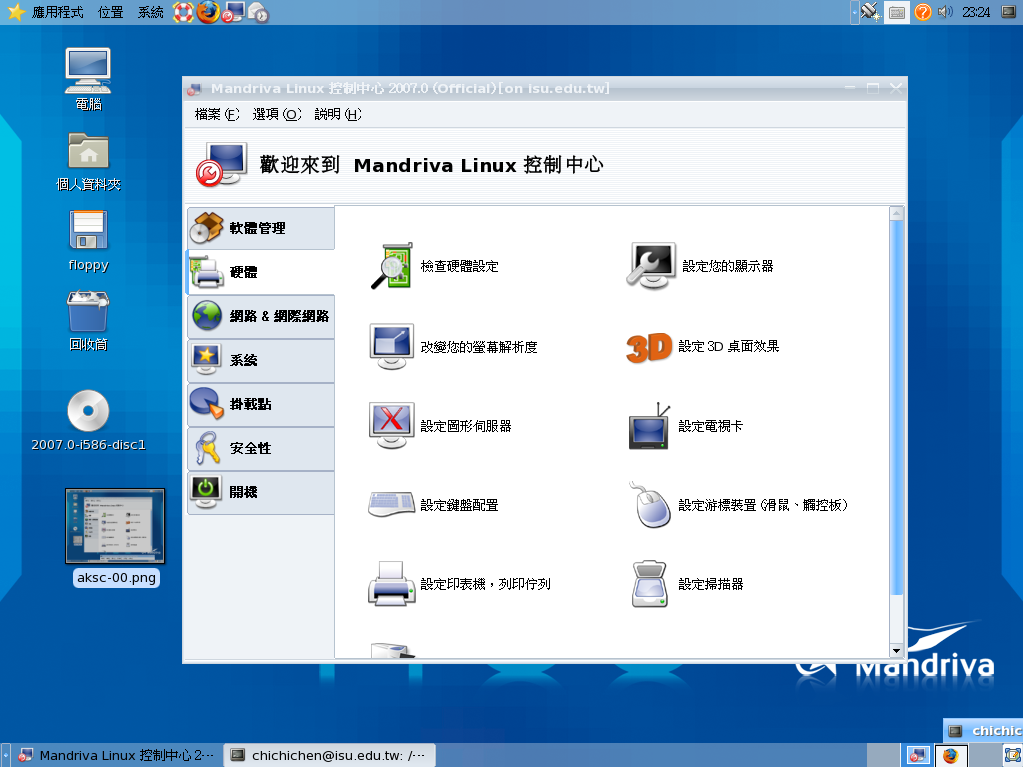Open the hardware check icon (檢查硬體設定)
The width and height of the screenshot is (1023, 767).
tap(390, 266)
